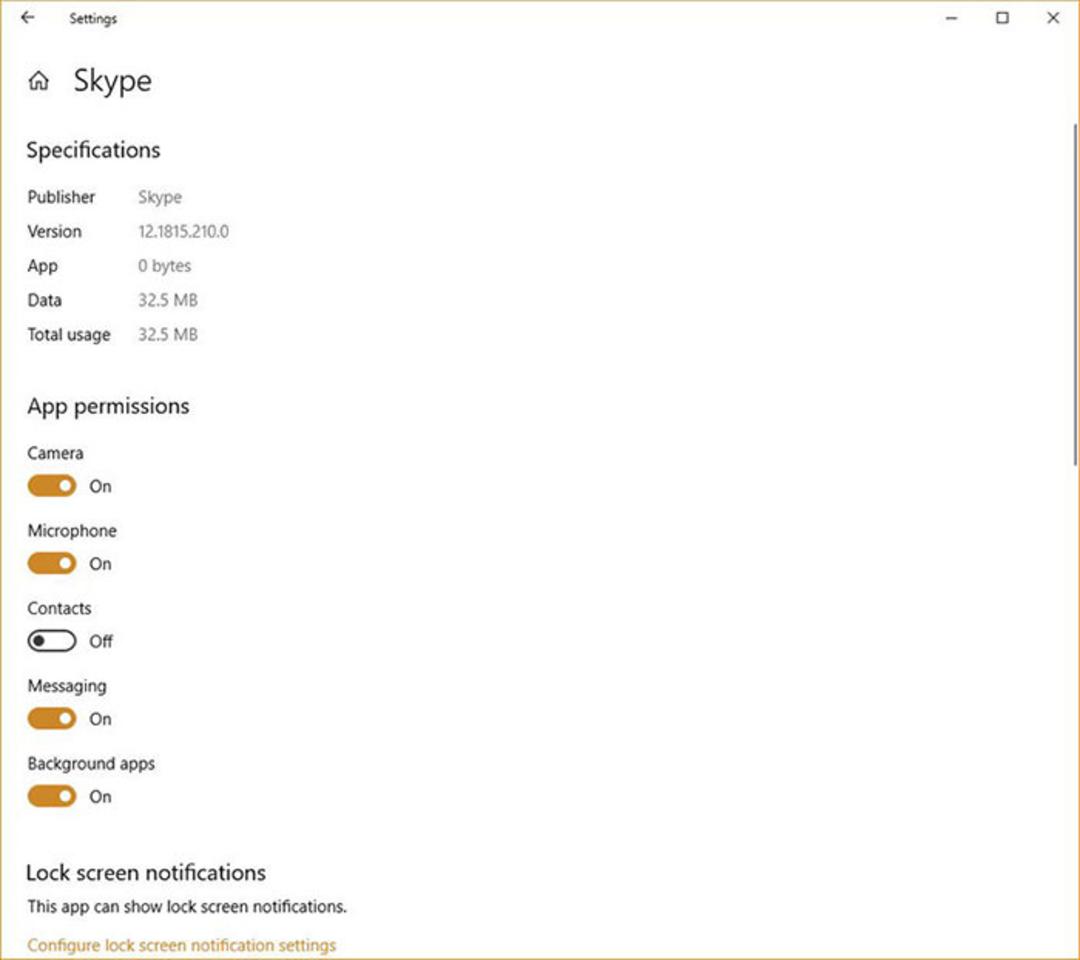Click the Data label in Specifications
This screenshot has height=960, width=1080.
(x=45, y=300)
